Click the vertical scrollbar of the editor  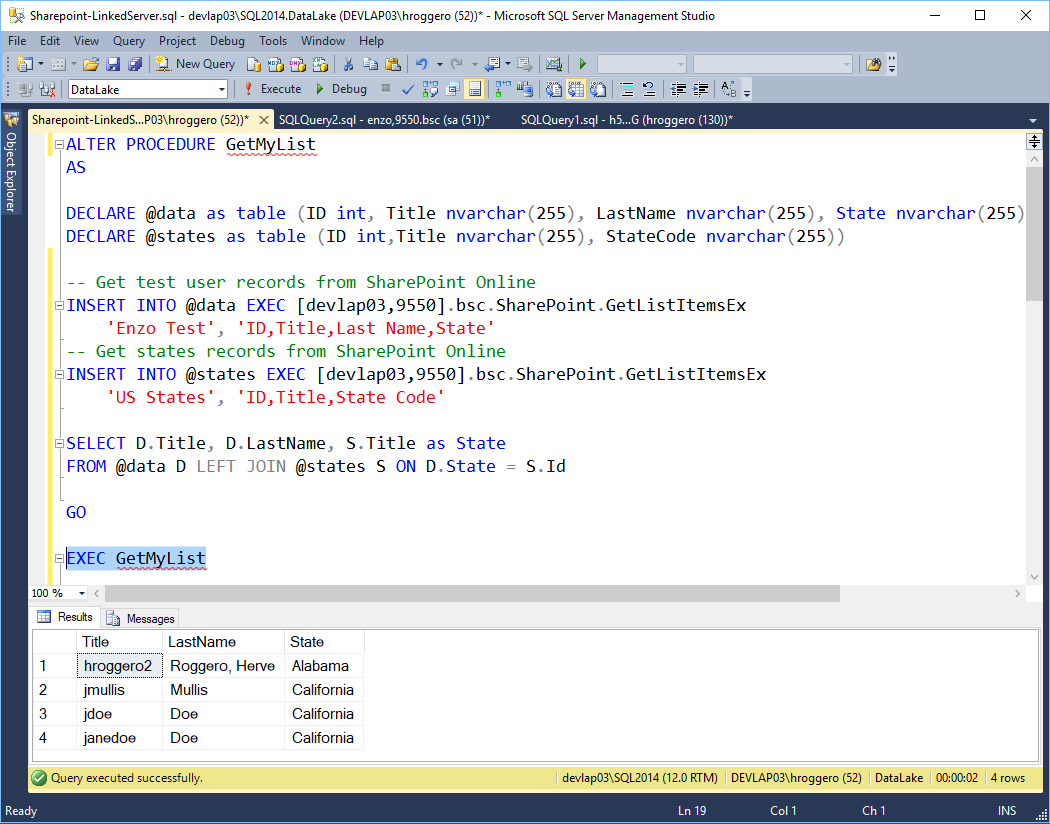1034,233
